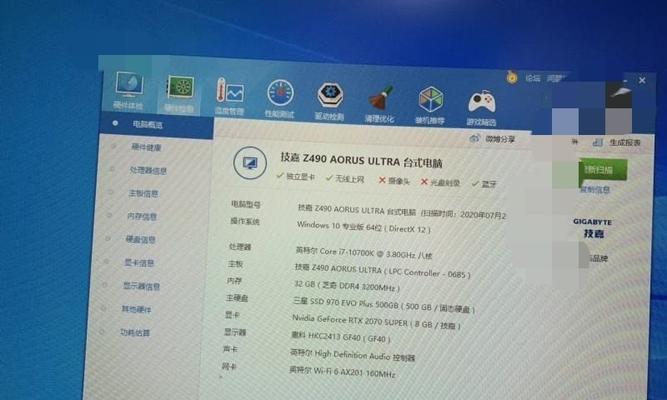The width and height of the screenshot is (667, 400).
Task: Open 硬盘信息 in the sidebar
Action: (x=141, y=240)
